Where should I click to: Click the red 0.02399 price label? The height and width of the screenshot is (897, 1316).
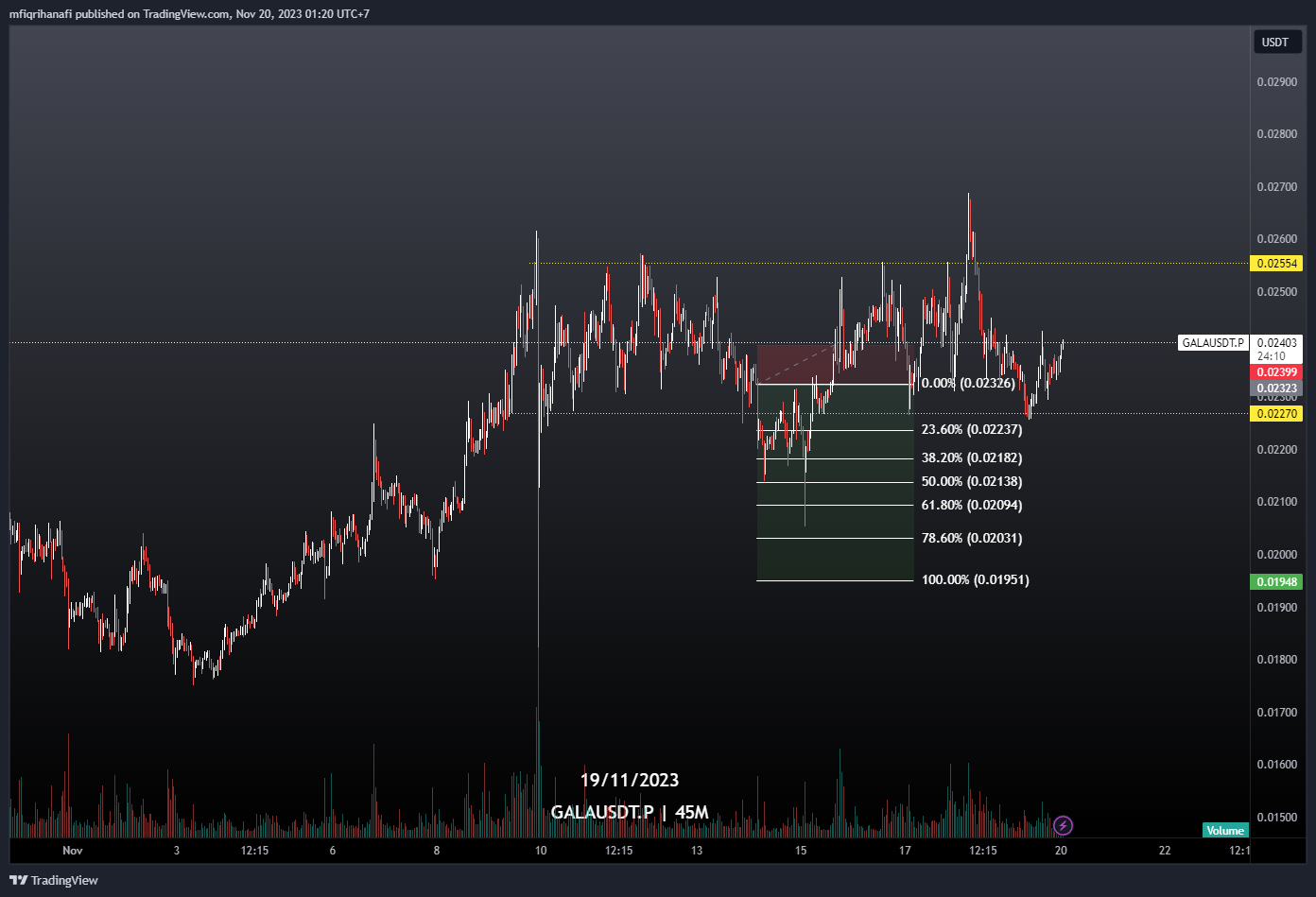[x=1276, y=372]
